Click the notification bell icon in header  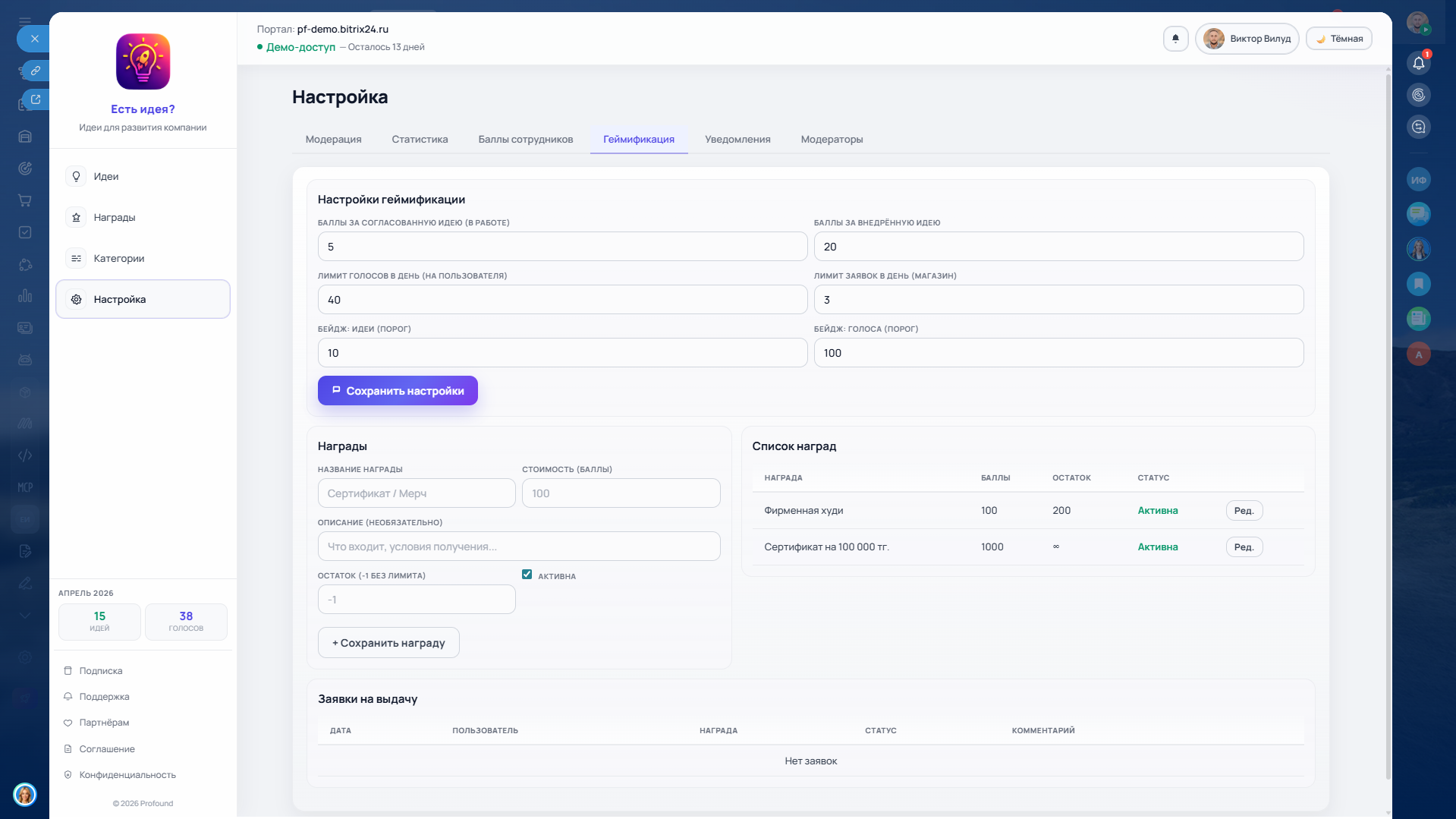[1175, 39]
